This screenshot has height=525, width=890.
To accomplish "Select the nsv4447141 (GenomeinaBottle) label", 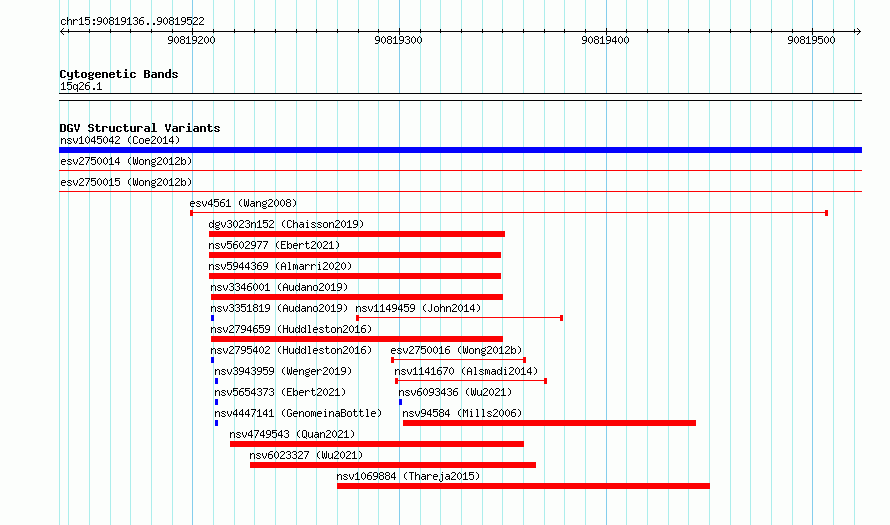I will [298, 413].
